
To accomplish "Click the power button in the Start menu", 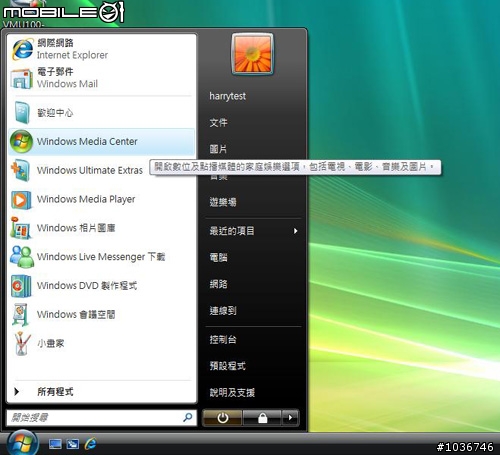I will (222, 418).
